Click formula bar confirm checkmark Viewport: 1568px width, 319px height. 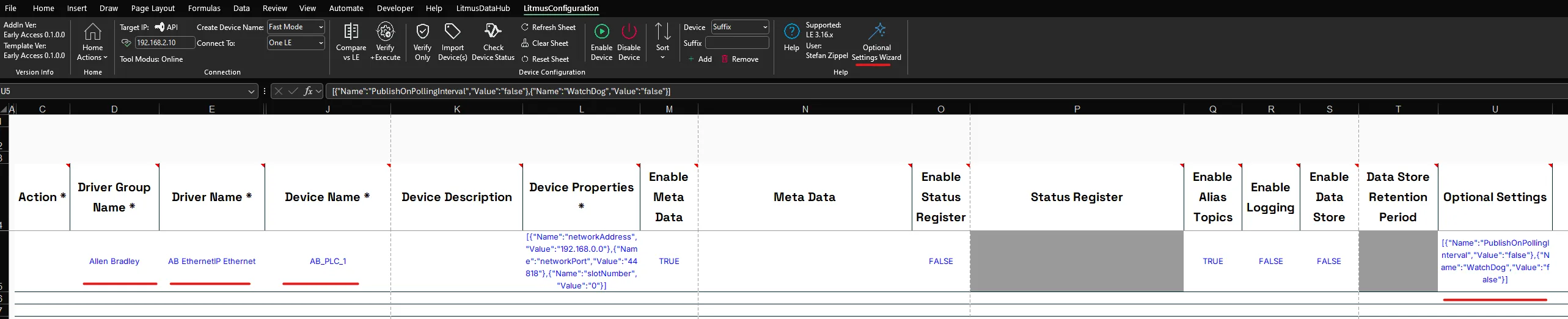click(293, 91)
